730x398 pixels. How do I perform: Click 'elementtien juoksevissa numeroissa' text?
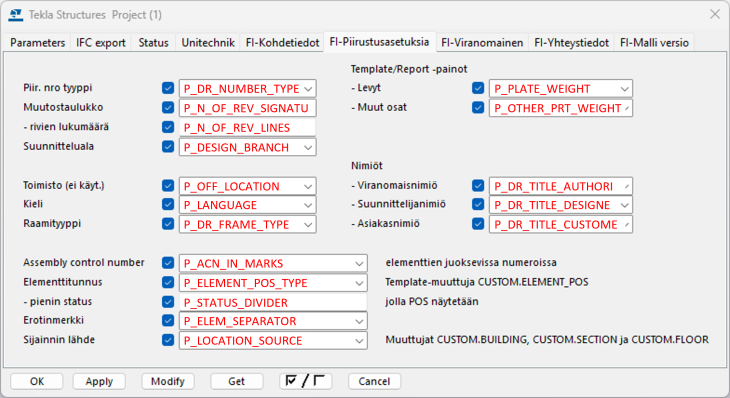point(471,263)
